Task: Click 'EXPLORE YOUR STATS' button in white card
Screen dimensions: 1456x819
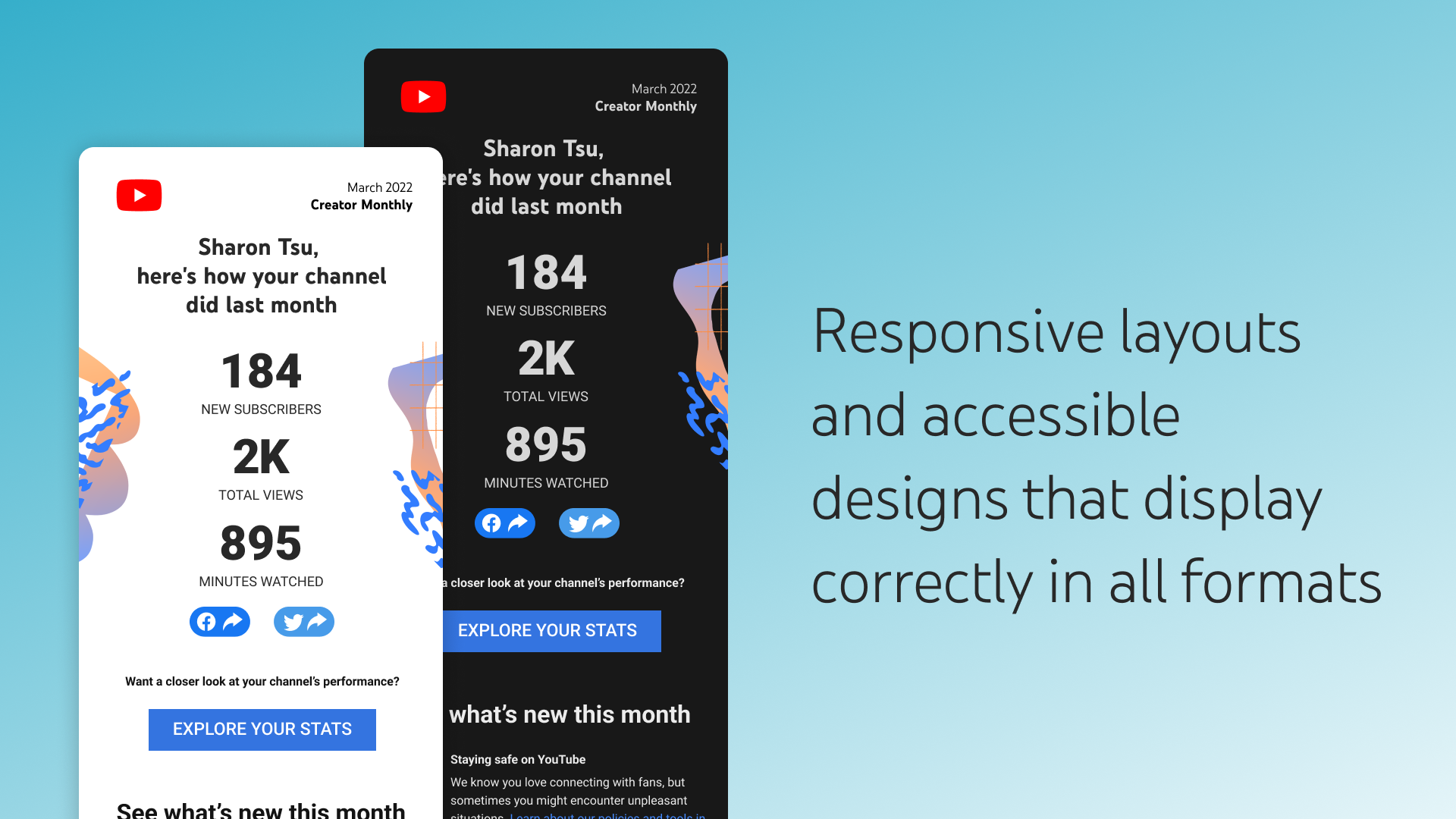Action: coord(262,728)
